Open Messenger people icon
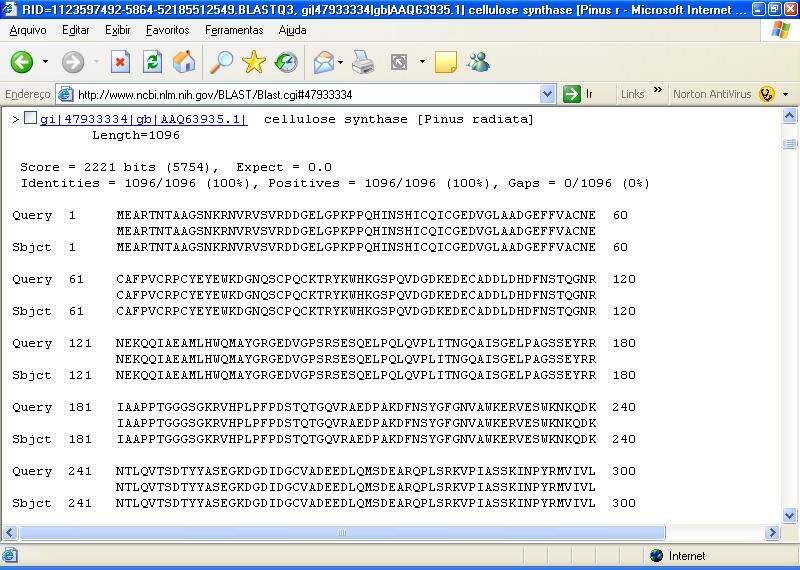Screen dimensions: 800x570 478,62
